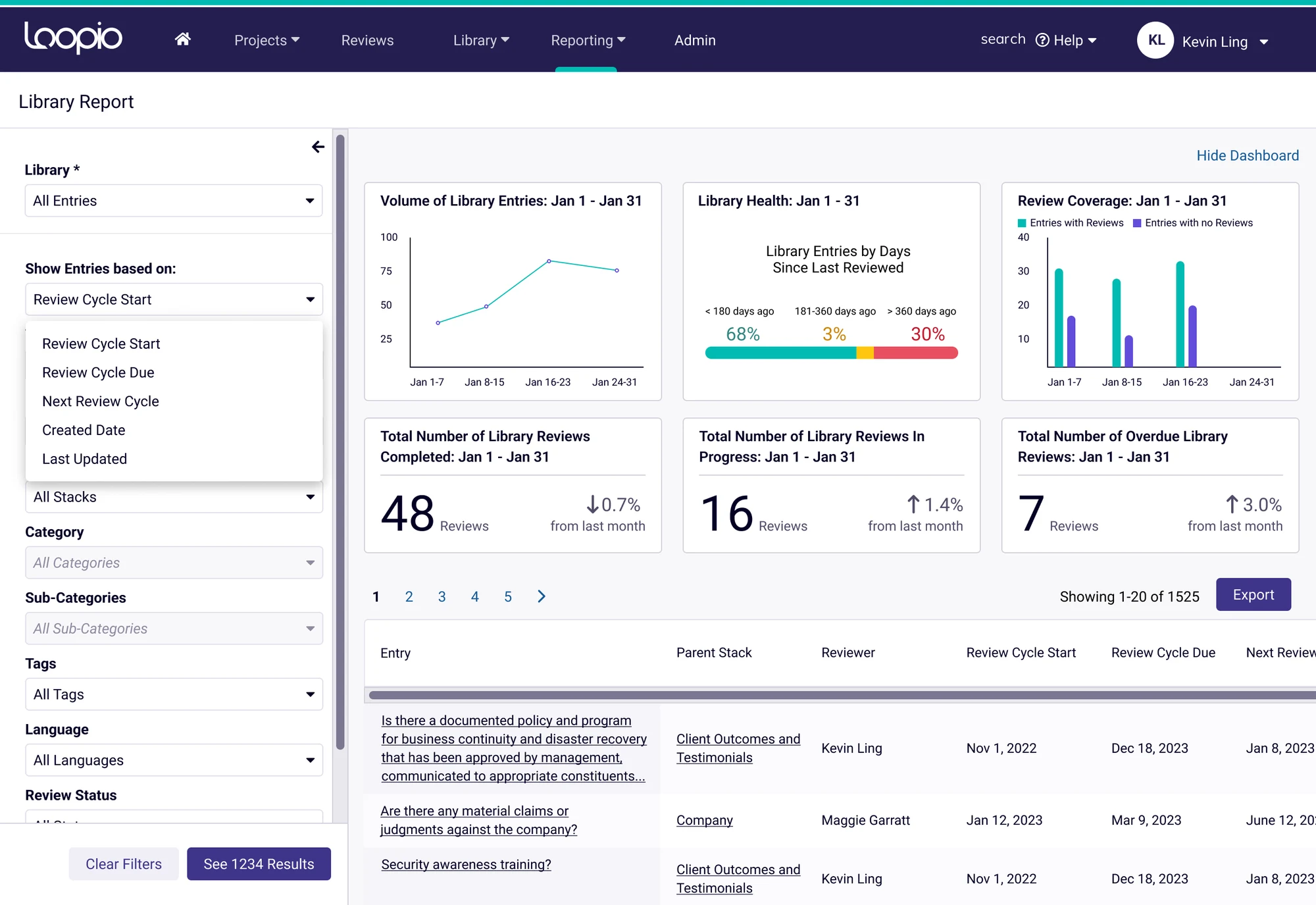Screen dimensions: 1316x905
Task: Select Last Updated option
Action: click(84, 459)
